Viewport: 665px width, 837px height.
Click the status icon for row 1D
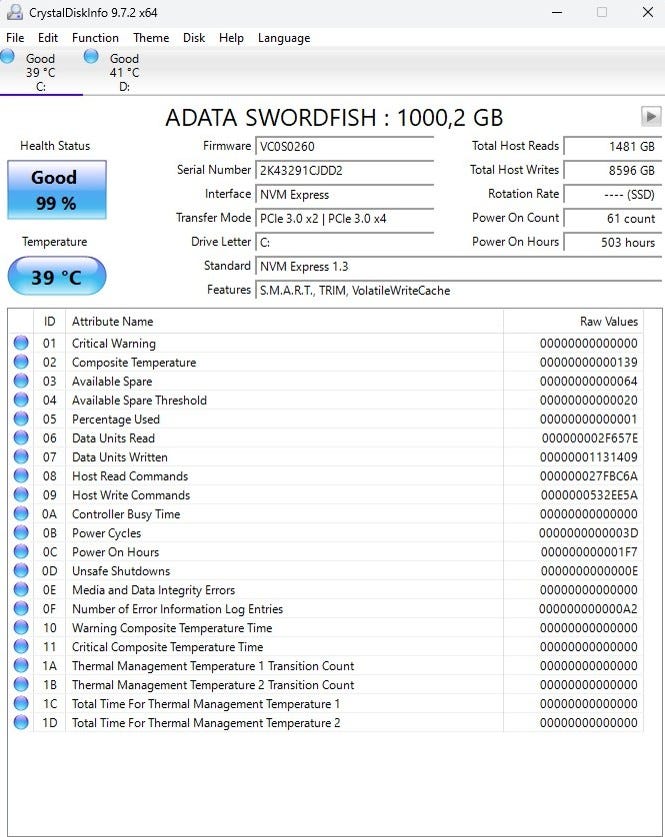pos(21,722)
